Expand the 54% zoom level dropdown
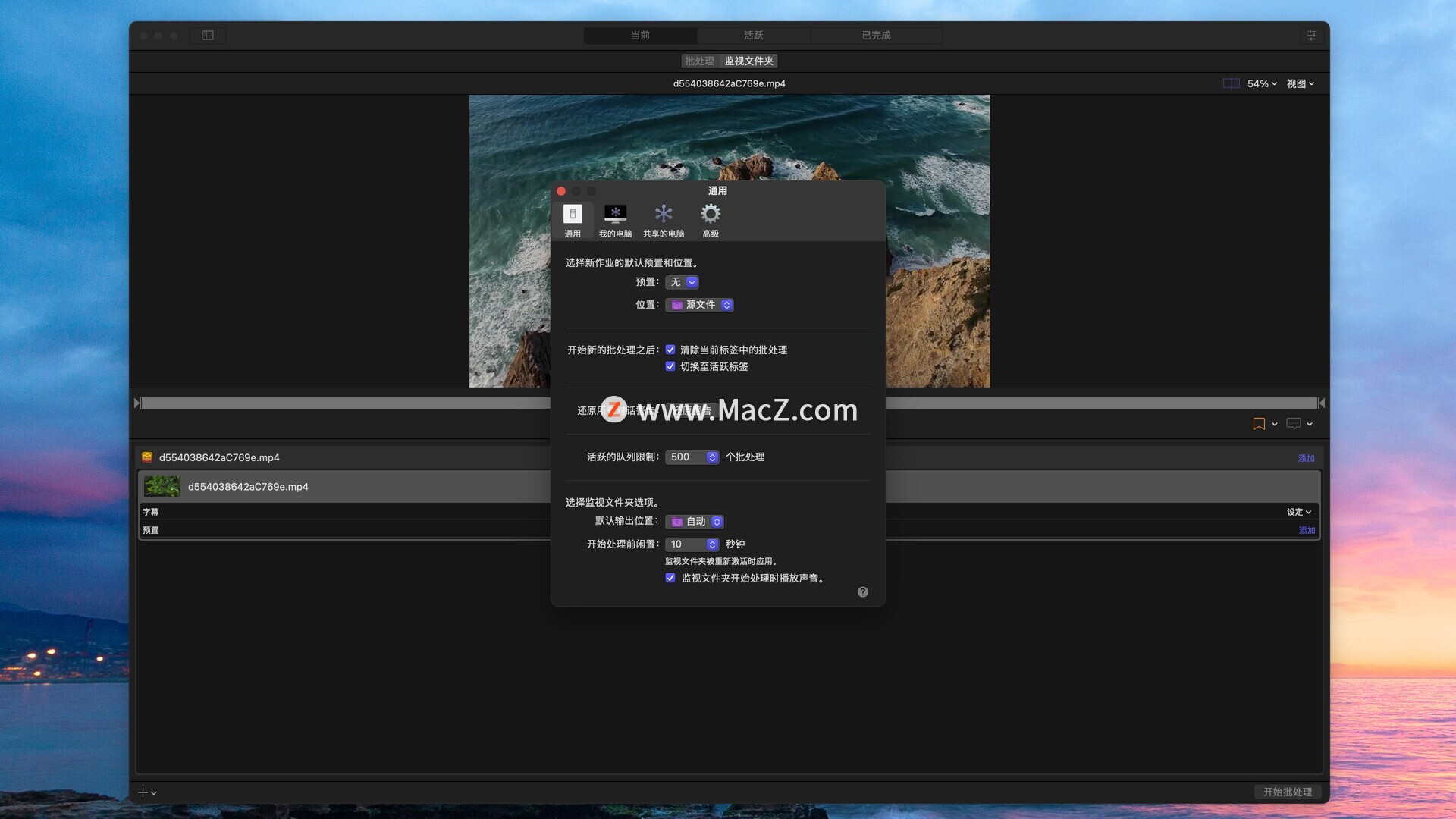 [x=1262, y=83]
